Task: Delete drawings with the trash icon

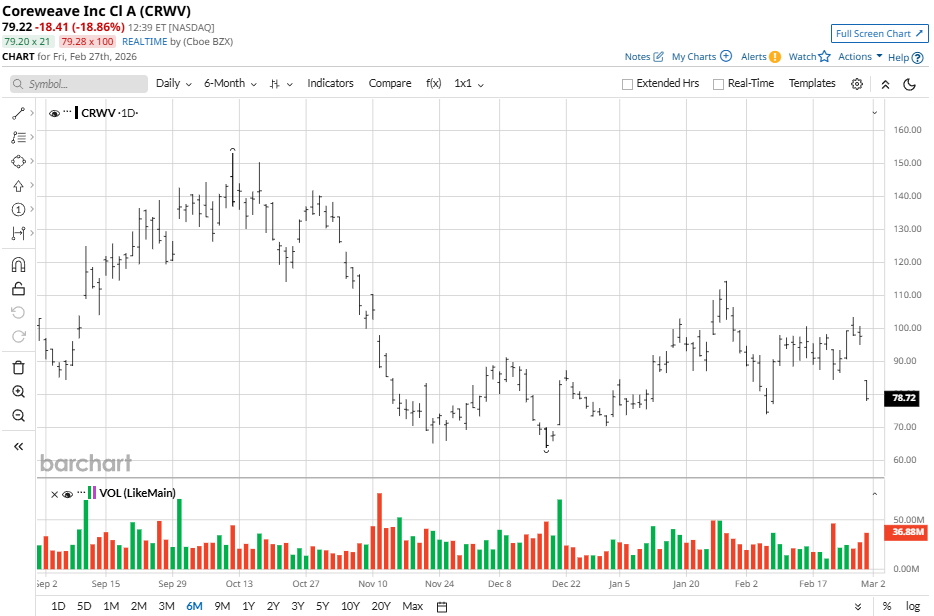Action: point(18,368)
